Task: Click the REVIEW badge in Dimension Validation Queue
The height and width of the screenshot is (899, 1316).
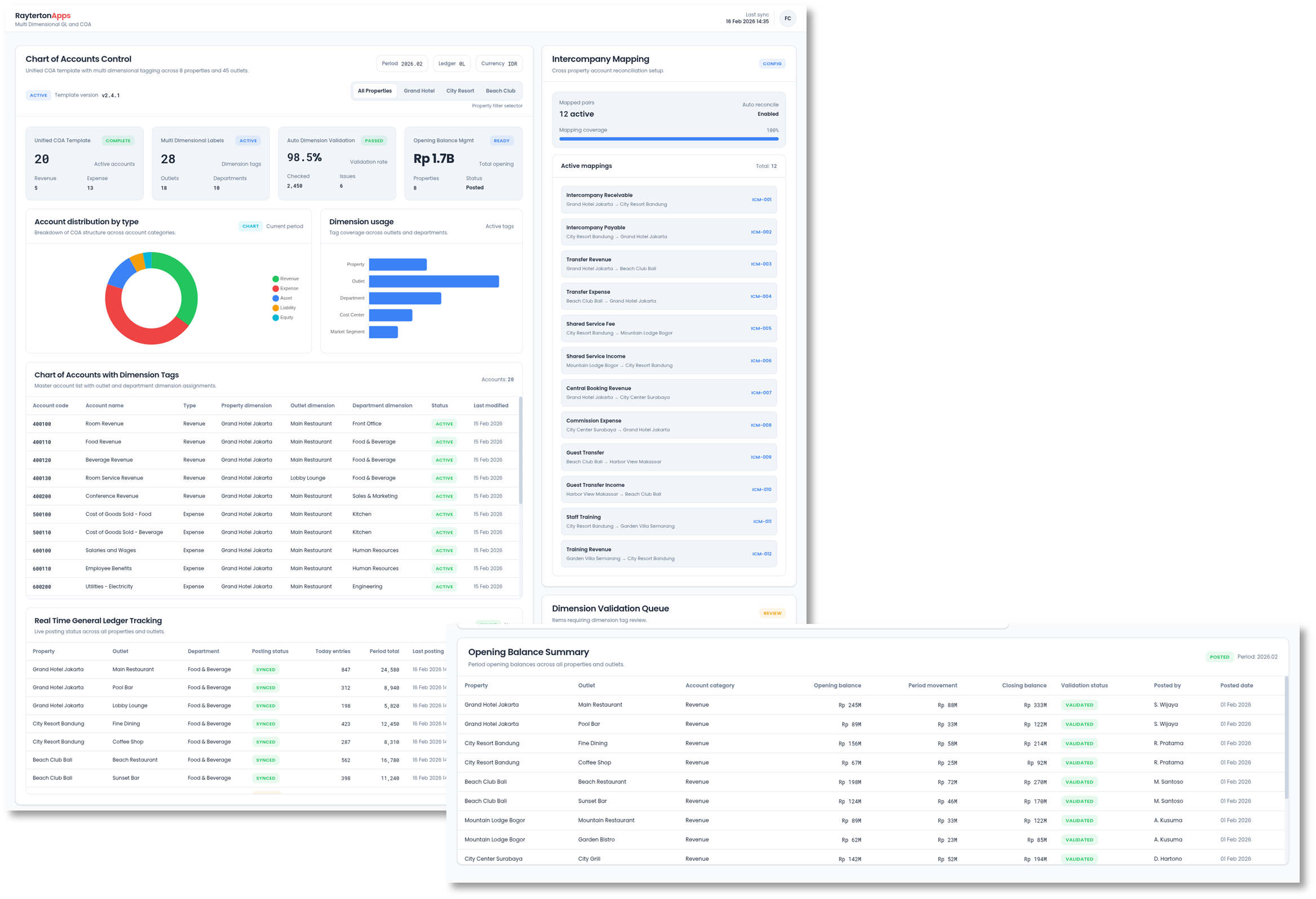Action: pyautogui.click(x=772, y=613)
